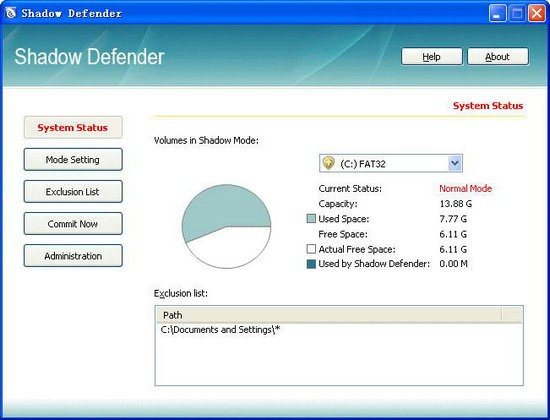Viewport: 550px width, 420px height.
Task: Minimize the Shadow Defender window
Action: [497, 13]
